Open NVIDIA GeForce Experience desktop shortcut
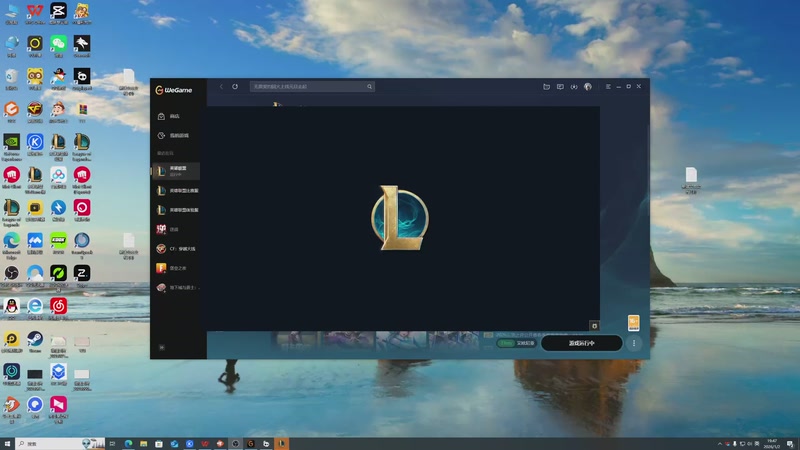This screenshot has width=800, height=450. click(x=11, y=147)
